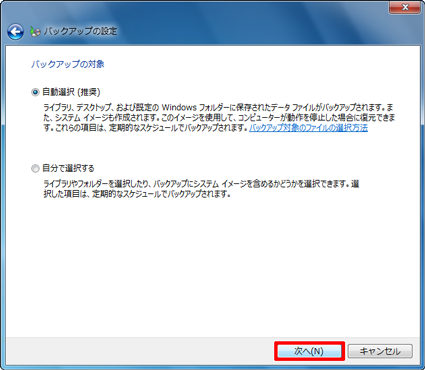Open the バックアップ対象のファイルの選択方法 help link
Screen dimensions: 425x370
pyautogui.click(x=308, y=128)
